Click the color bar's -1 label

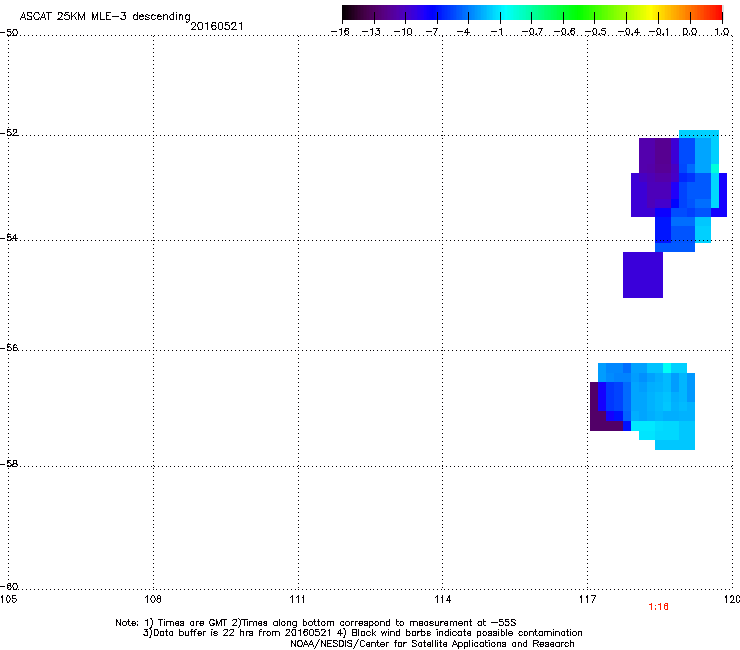[x=496, y=32]
